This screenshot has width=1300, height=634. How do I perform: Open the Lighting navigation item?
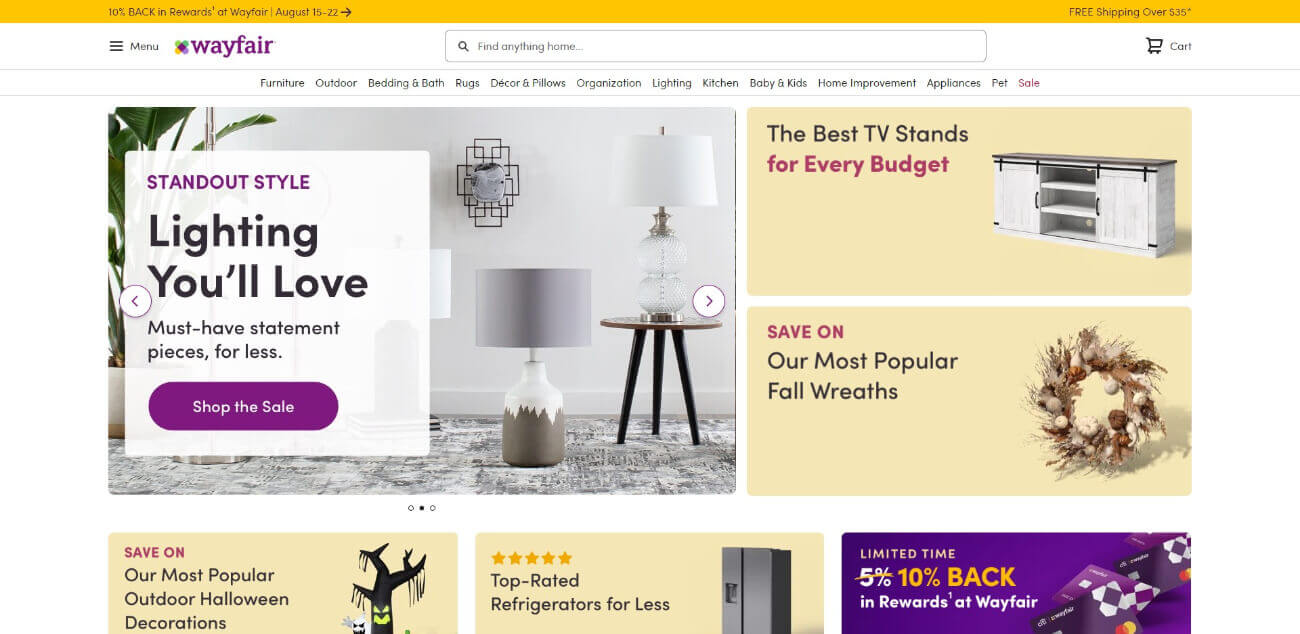pyautogui.click(x=672, y=83)
